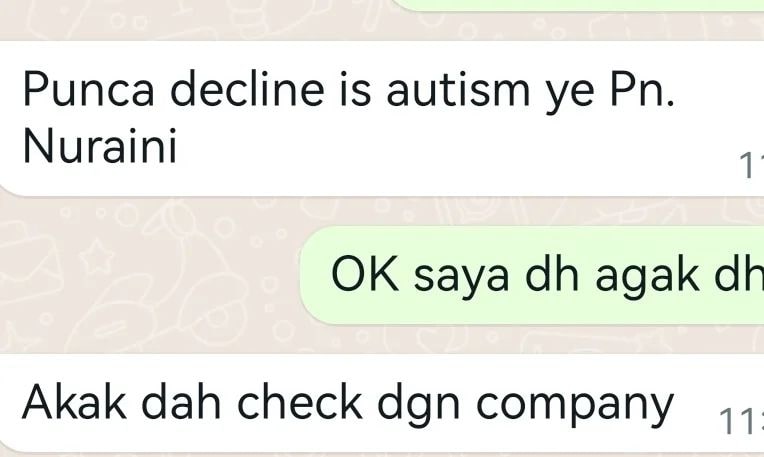The height and width of the screenshot is (457, 764).
Task: Click the word "dah" in the bottom message
Action: point(181,402)
